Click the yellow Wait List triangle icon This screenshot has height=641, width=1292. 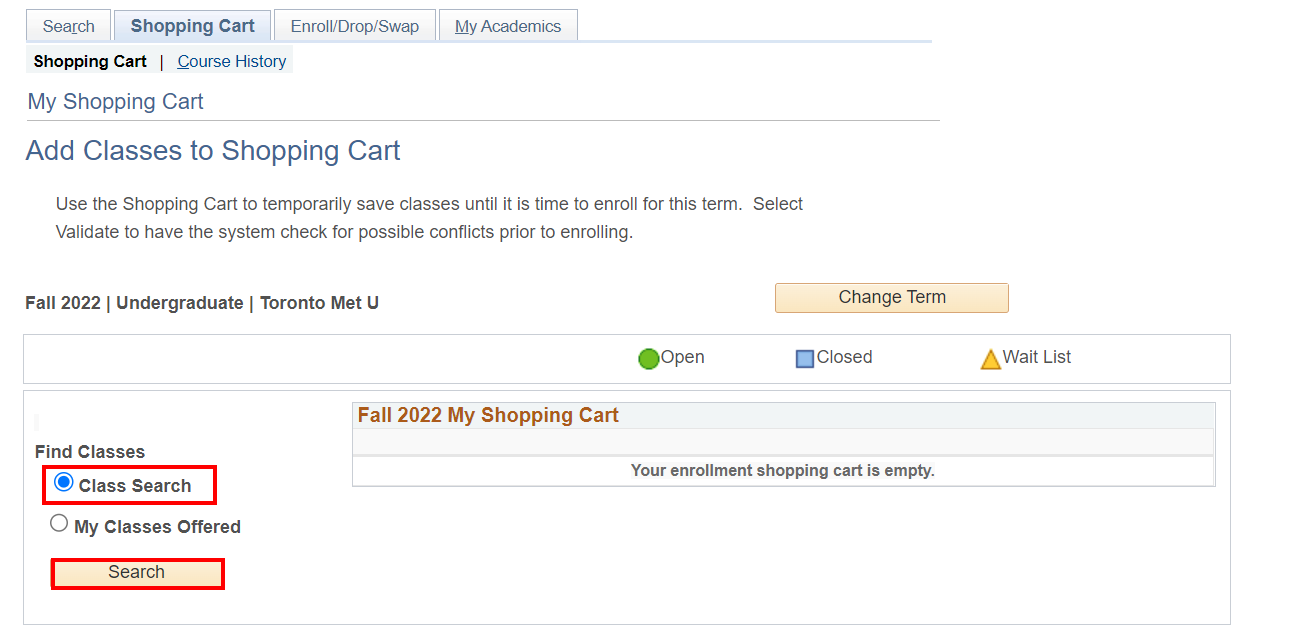pos(990,359)
